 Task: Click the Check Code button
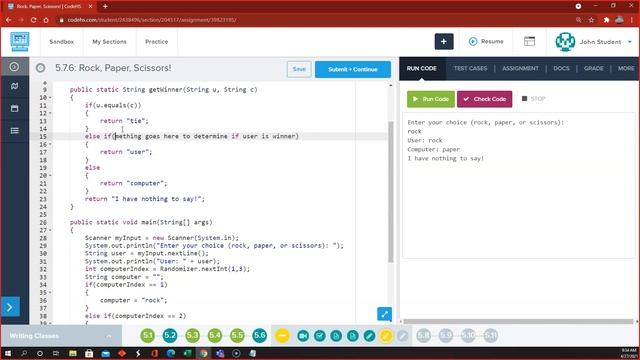pos(484,99)
